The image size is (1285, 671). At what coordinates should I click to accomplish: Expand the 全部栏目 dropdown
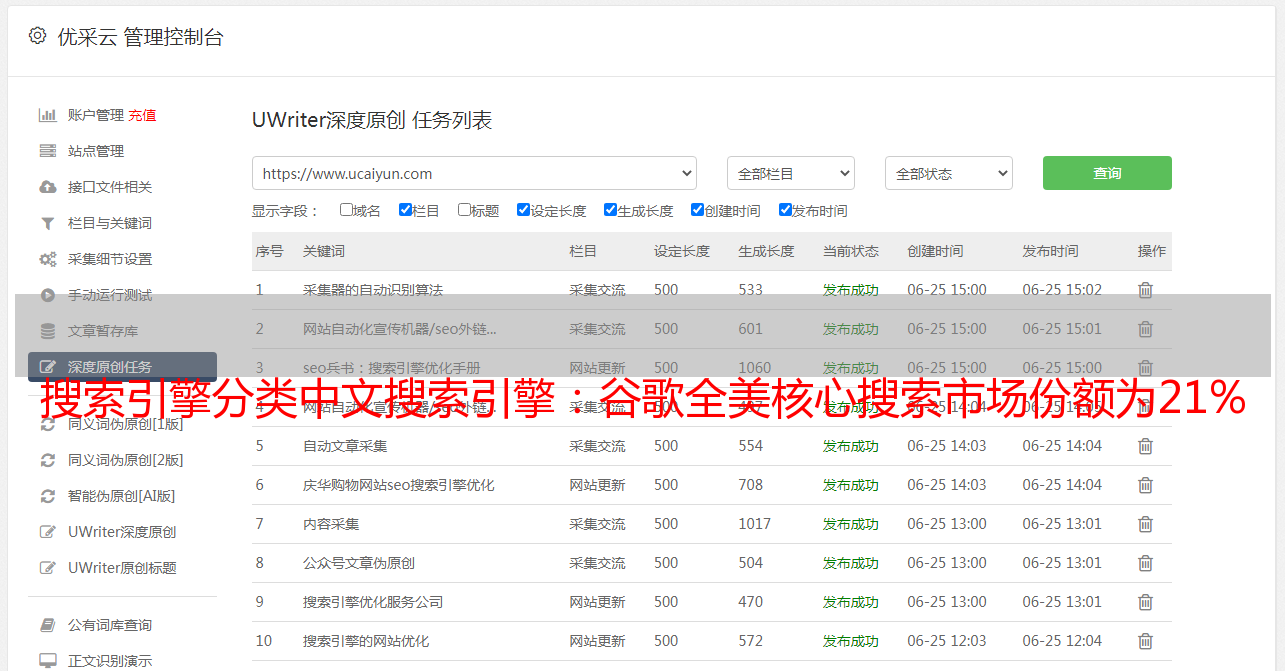pos(790,173)
